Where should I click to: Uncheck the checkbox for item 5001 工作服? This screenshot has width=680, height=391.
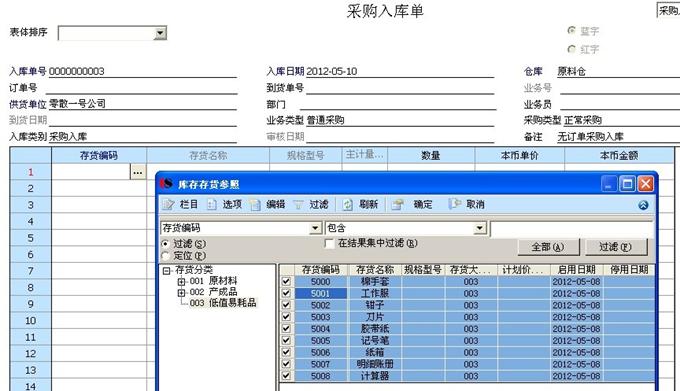click(286, 293)
